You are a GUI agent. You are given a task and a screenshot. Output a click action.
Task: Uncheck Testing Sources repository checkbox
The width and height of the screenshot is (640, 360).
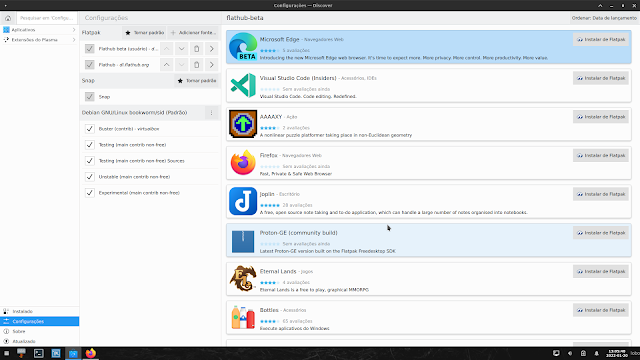(90, 161)
